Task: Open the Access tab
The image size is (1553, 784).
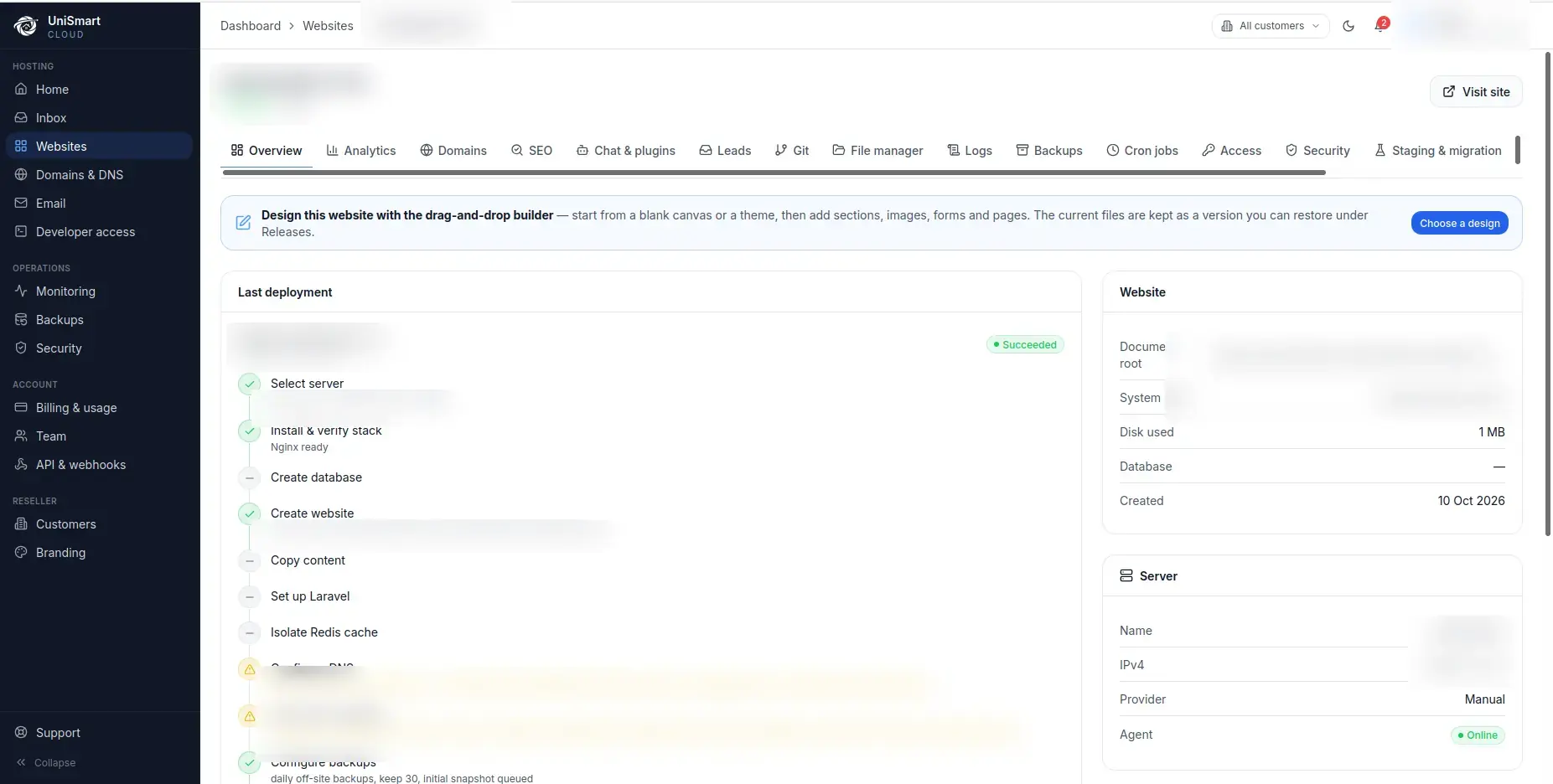Action: pyautogui.click(x=1231, y=151)
